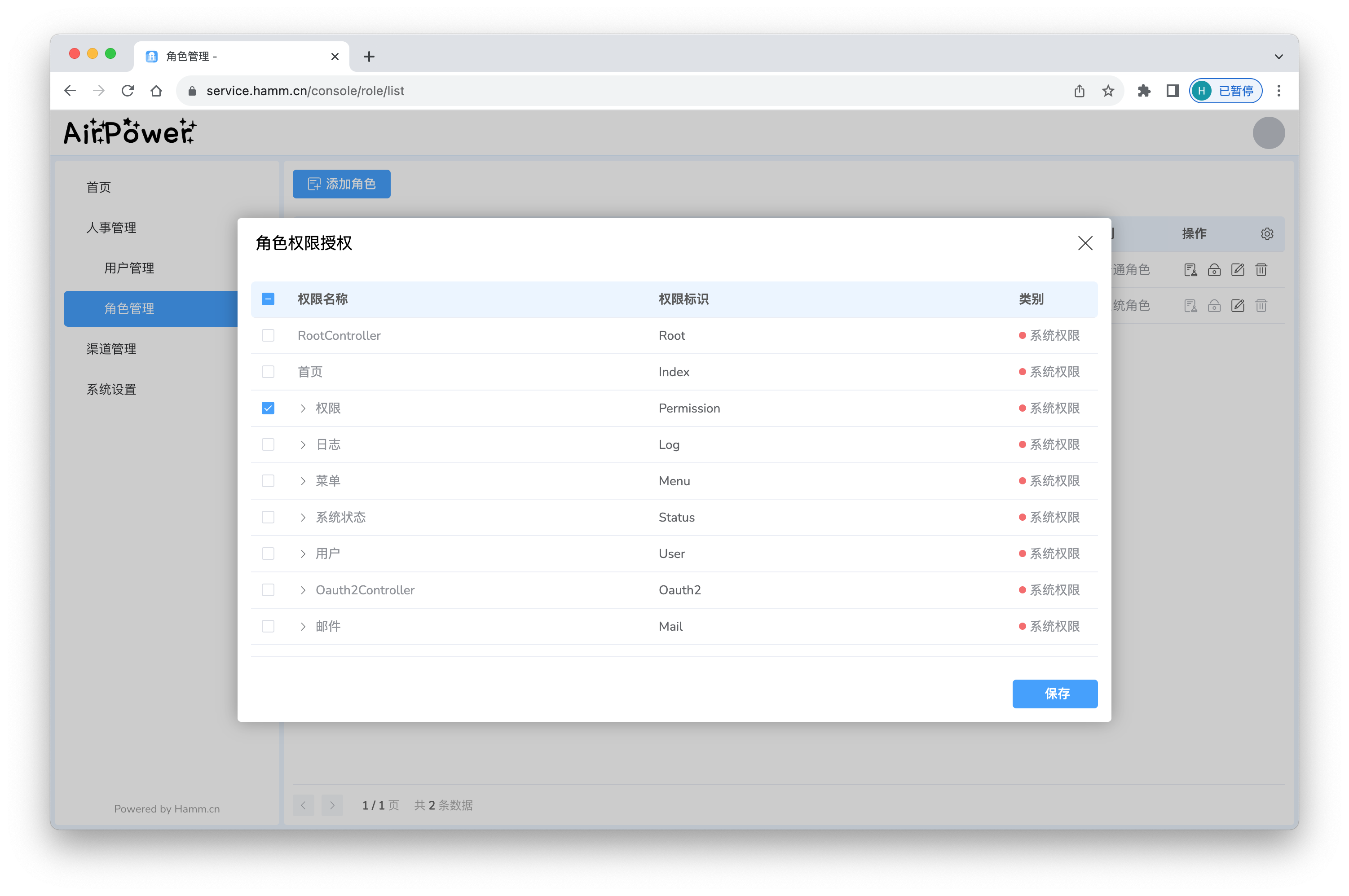Screen dimensions: 1349x896
Task: Click the edit pencil icon in first role row
Action: (x=1238, y=270)
